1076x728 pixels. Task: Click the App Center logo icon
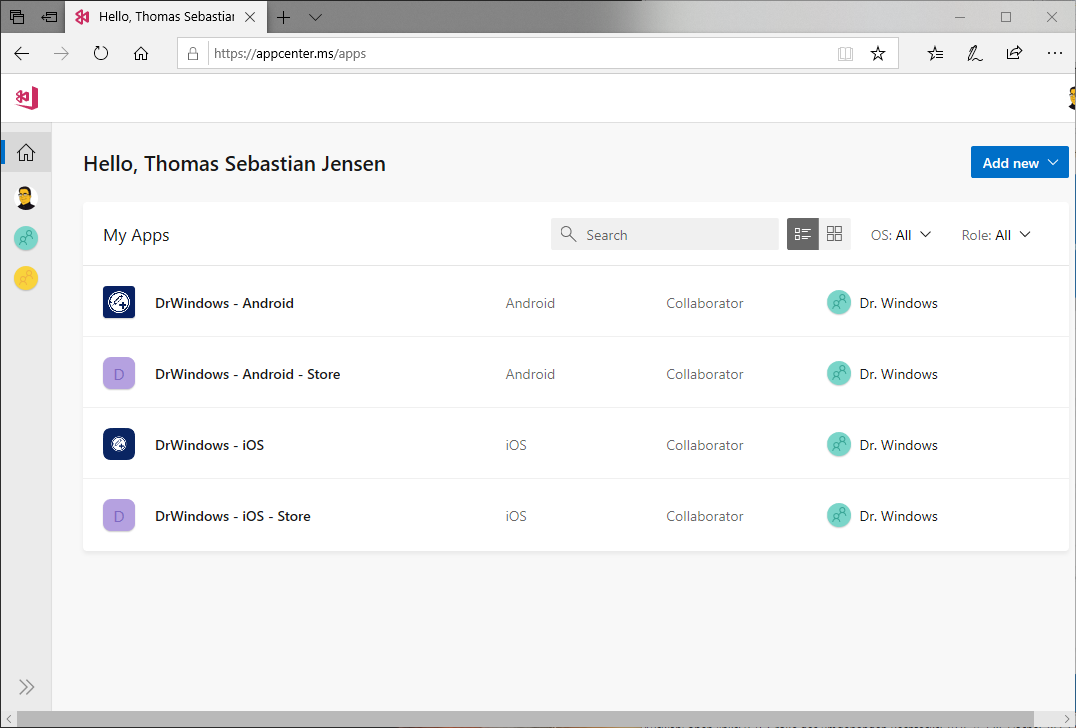click(x=27, y=97)
